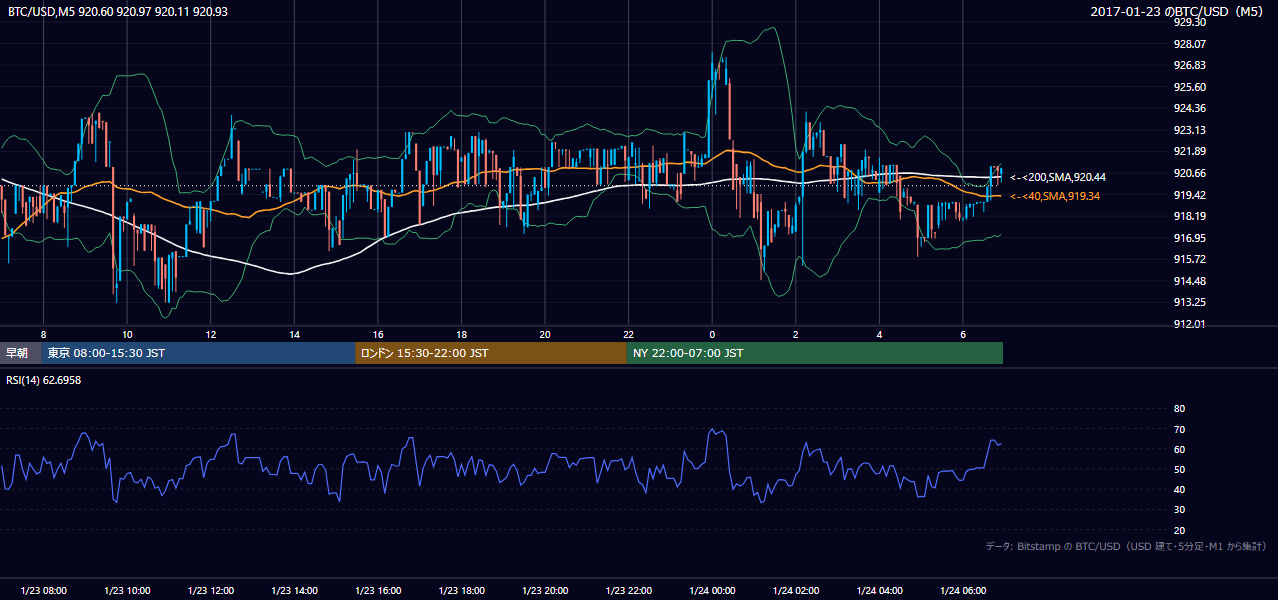Click the RSI 50 level label
The height and width of the screenshot is (600, 1278).
pyautogui.click(x=1179, y=469)
